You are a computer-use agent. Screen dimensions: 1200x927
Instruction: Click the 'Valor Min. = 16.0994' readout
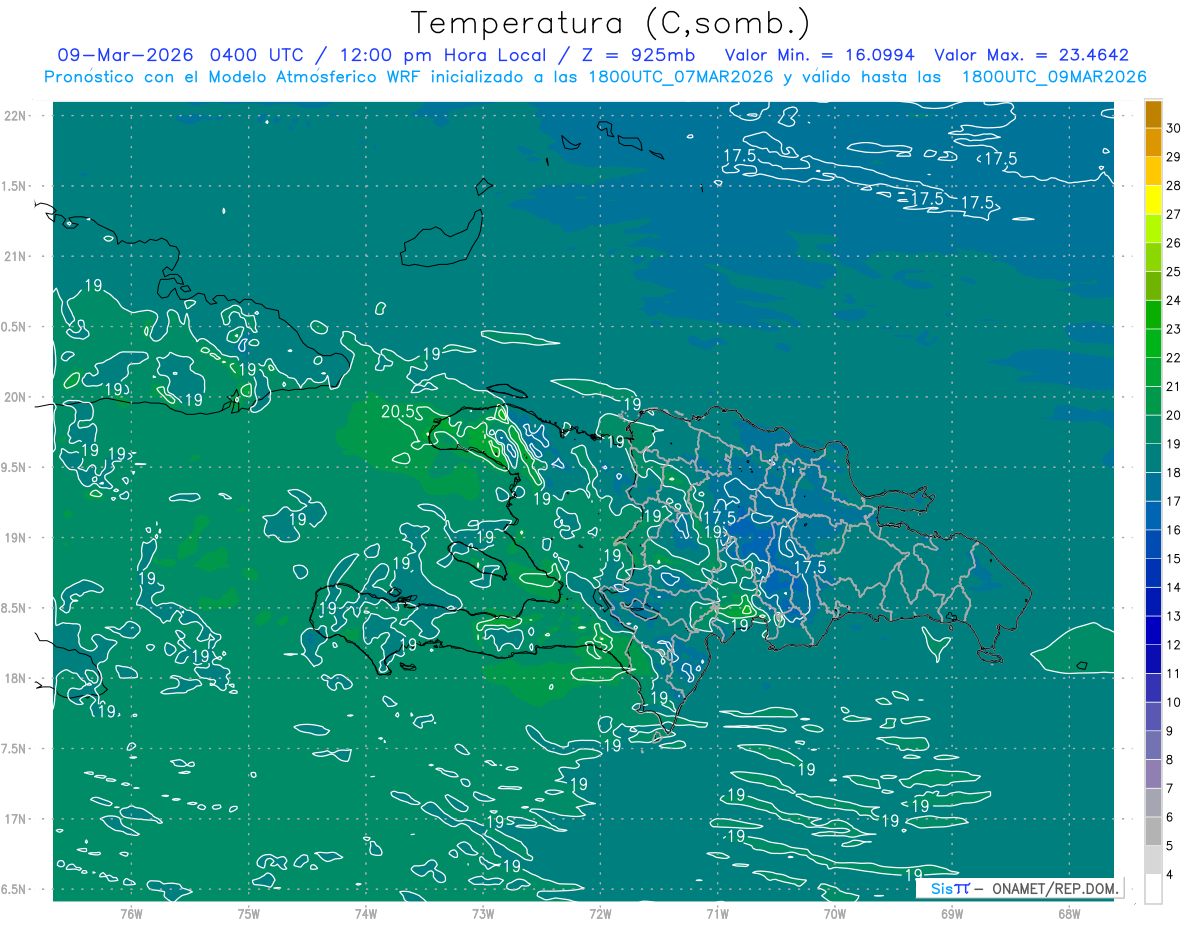pos(819,55)
